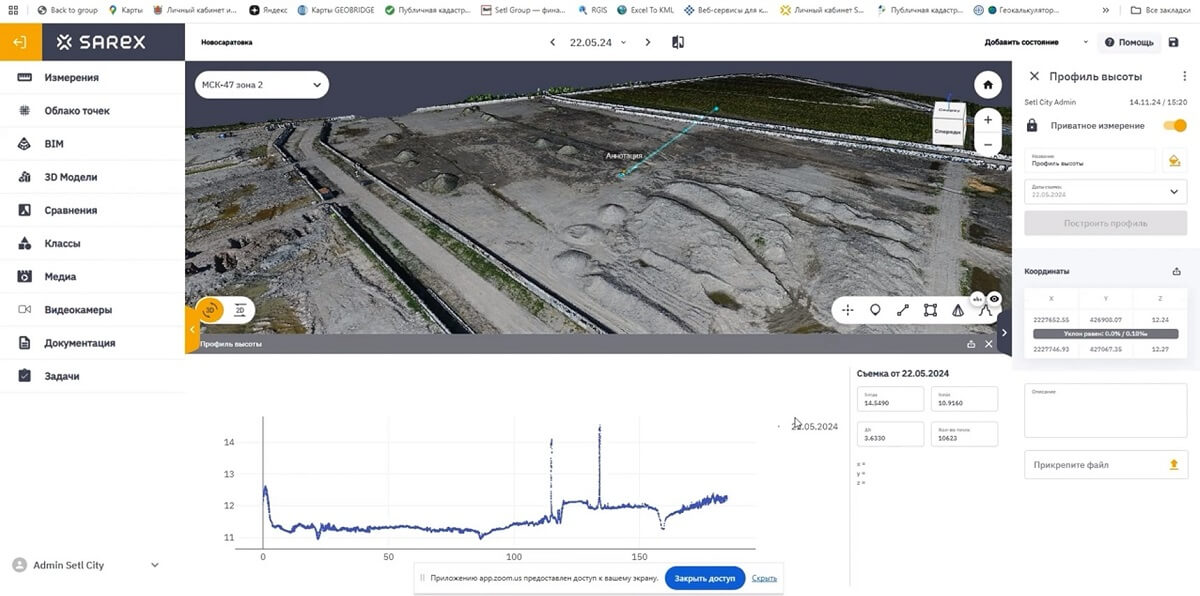The width and height of the screenshot is (1200, 596).
Task: Open the split-screen compare icon beside date
Action: tap(678, 42)
